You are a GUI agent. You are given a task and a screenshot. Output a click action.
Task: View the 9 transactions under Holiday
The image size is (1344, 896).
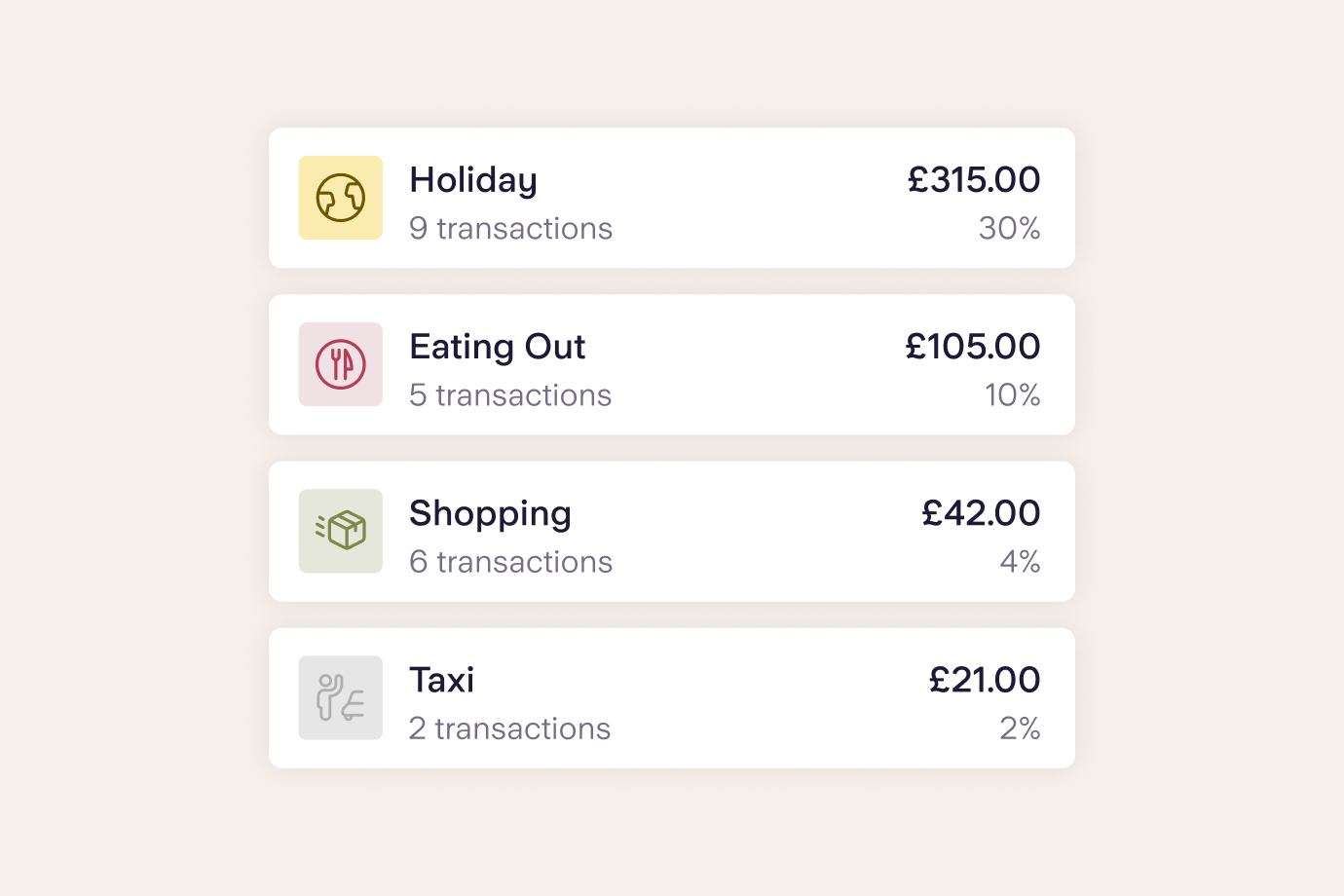click(510, 228)
